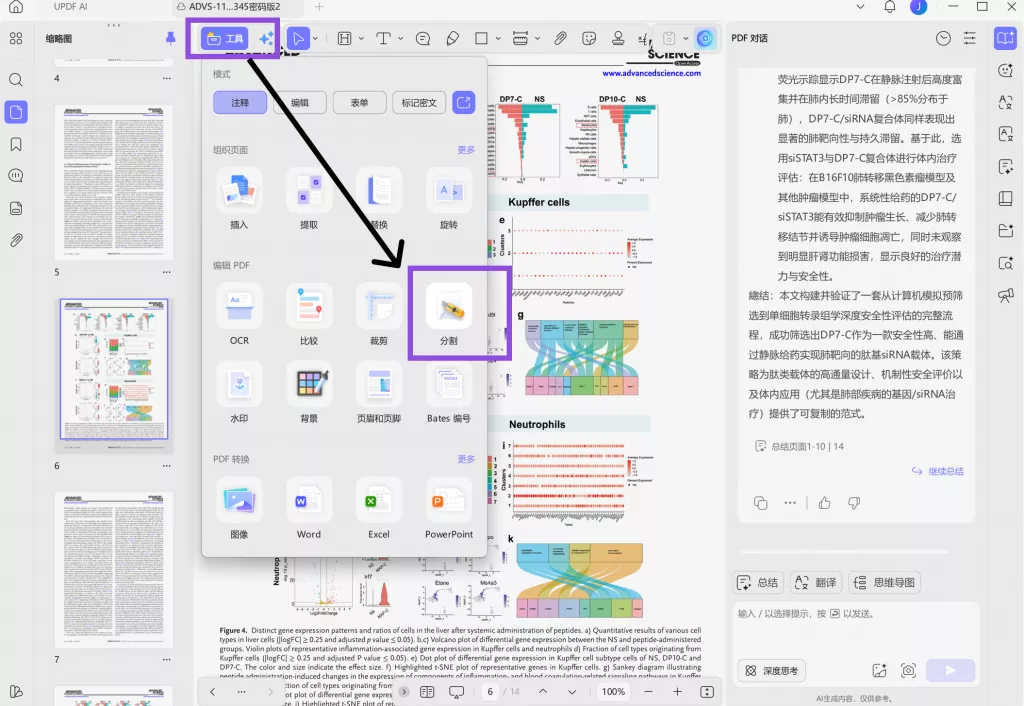This screenshot has height=706, width=1024.
Task: Like the AI response with thumbs up
Action: (824, 503)
